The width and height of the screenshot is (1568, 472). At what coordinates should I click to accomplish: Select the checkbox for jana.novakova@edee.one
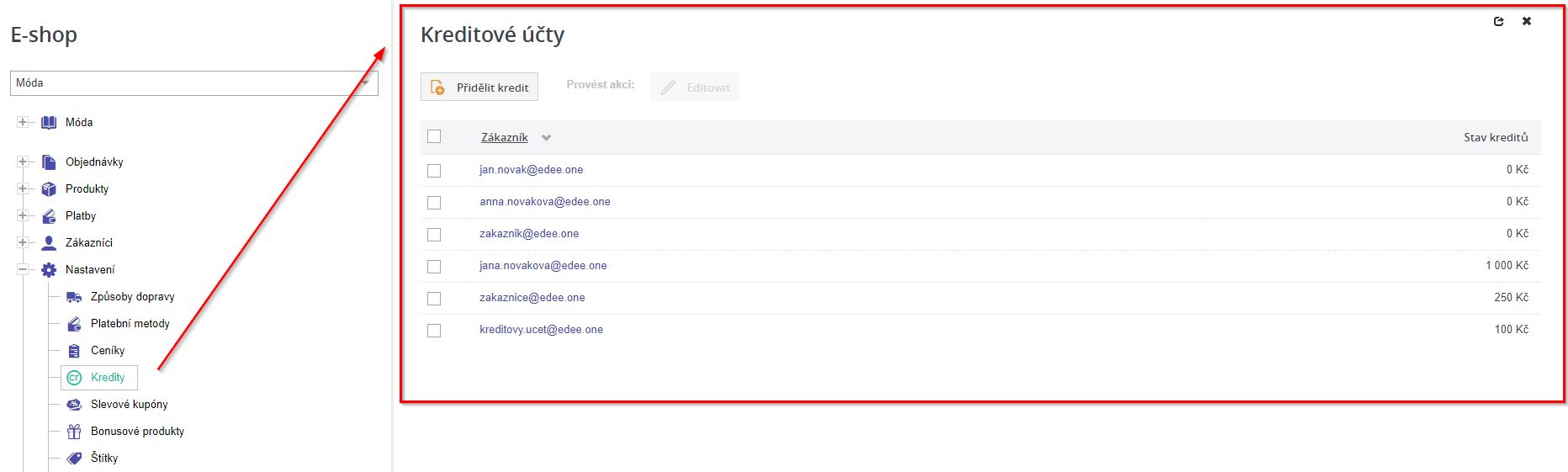click(x=434, y=267)
